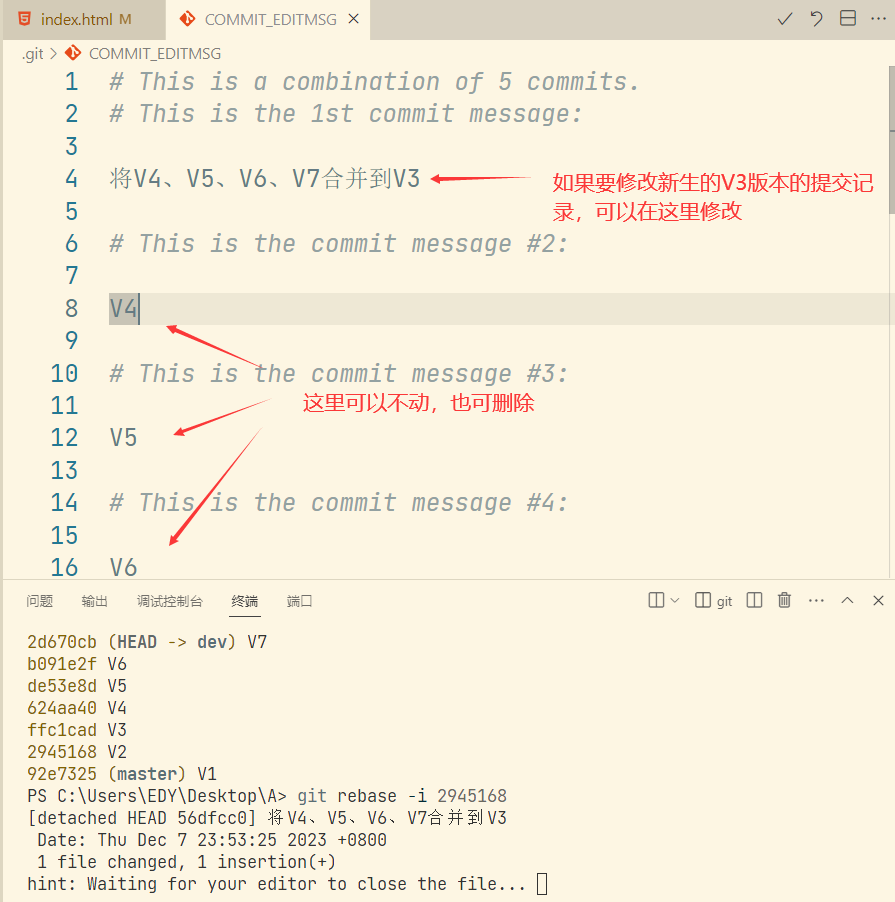Click the split editor layout icon

[x=847, y=18]
